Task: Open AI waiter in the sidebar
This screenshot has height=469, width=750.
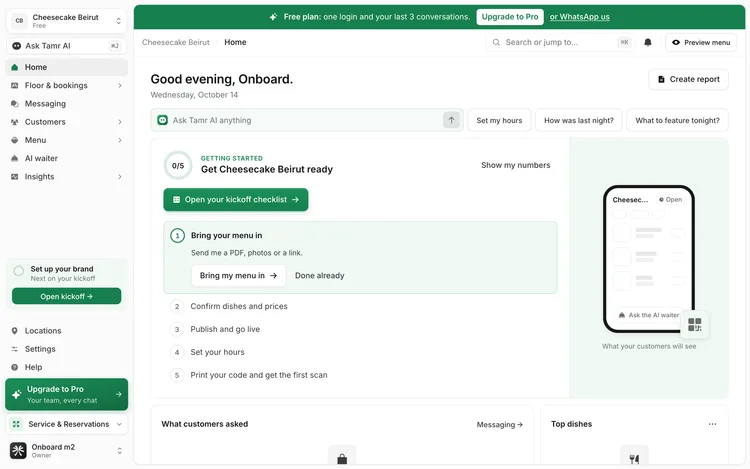Action: 66,158
